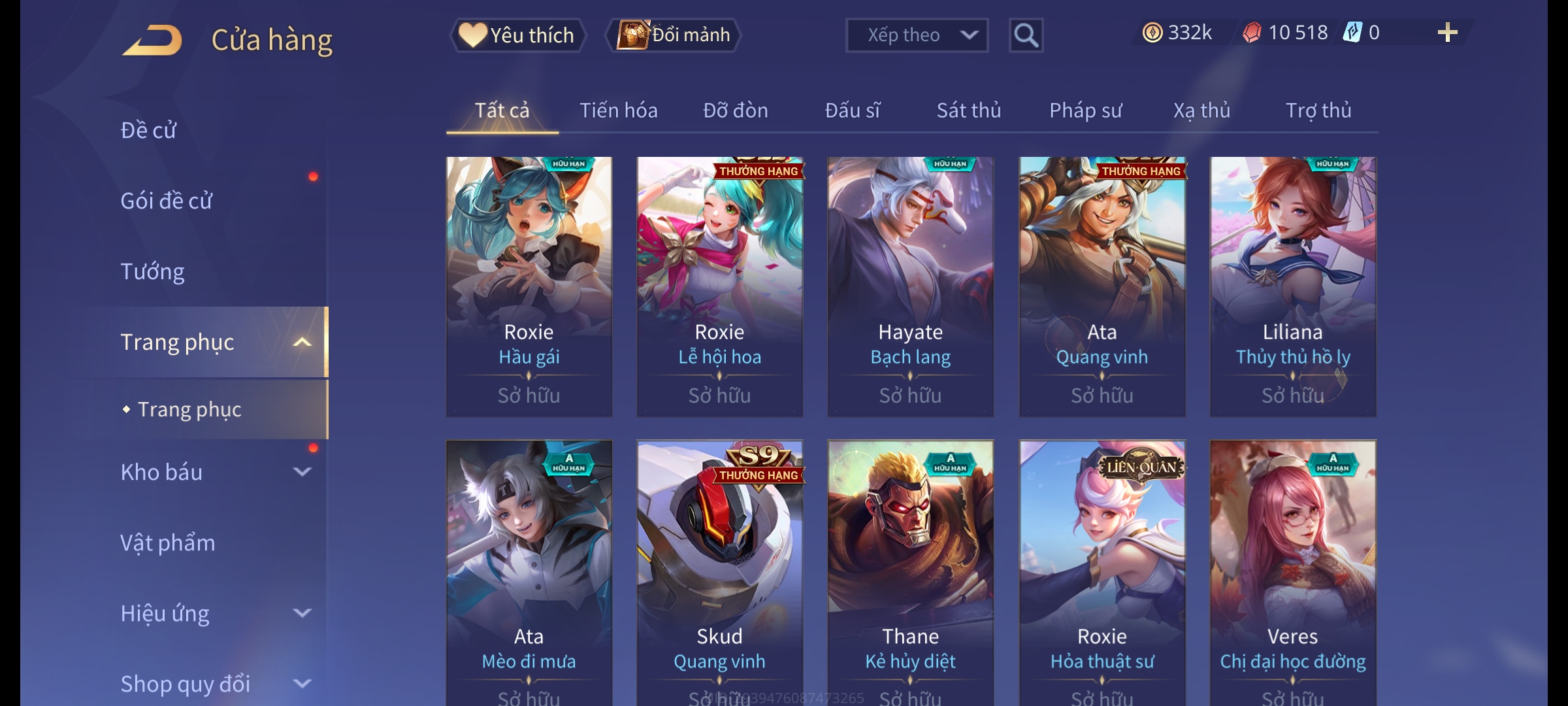Tap the heart icon on Yêu thích

(472, 35)
